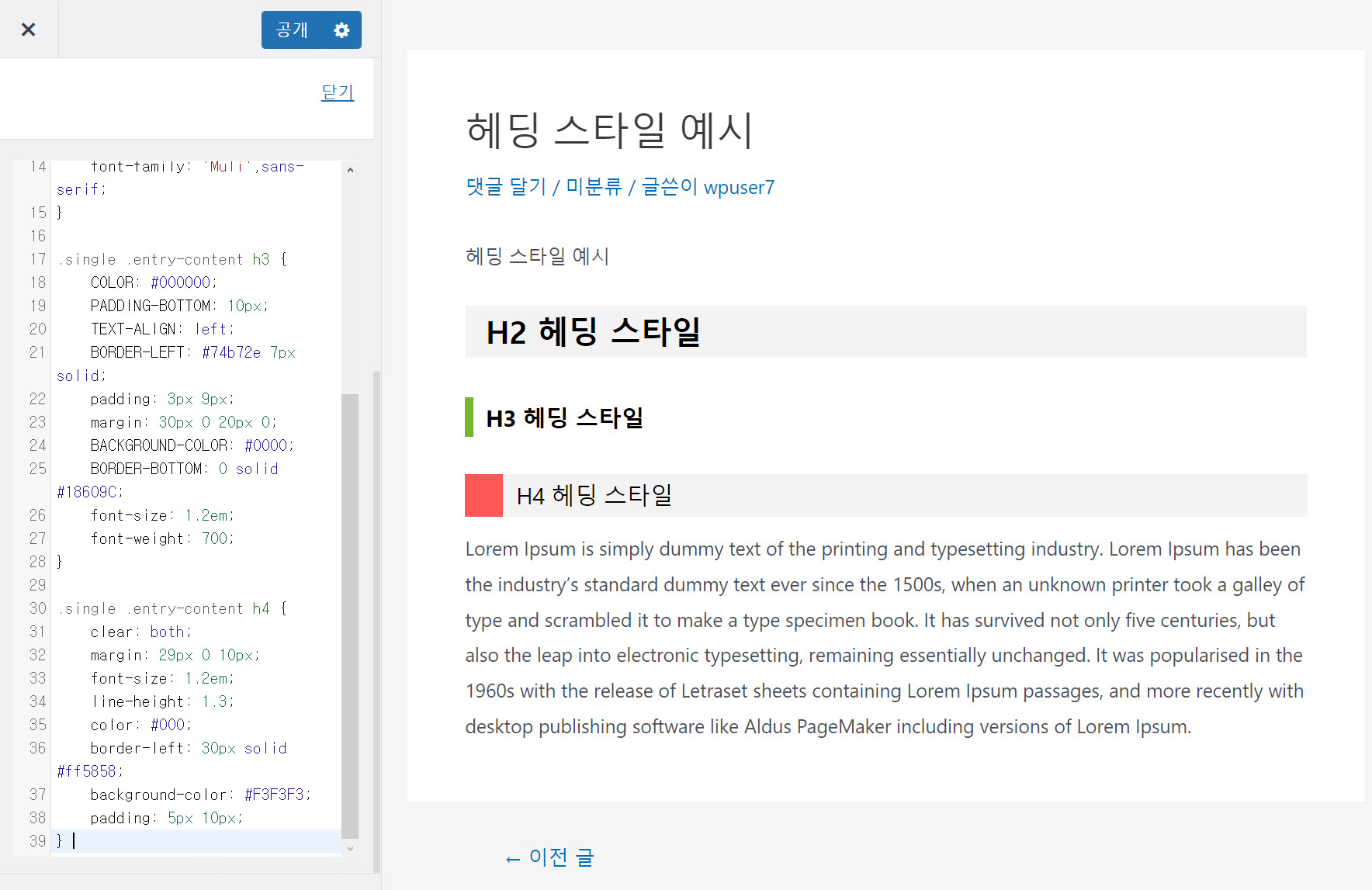Click the down arrow on the editor scrollbar

click(351, 848)
